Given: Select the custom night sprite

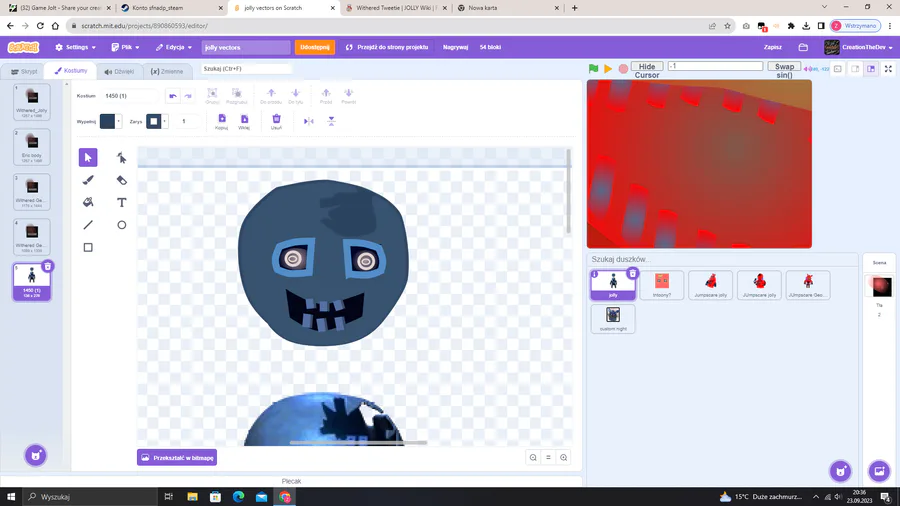Looking at the screenshot, I should [613, 318].
